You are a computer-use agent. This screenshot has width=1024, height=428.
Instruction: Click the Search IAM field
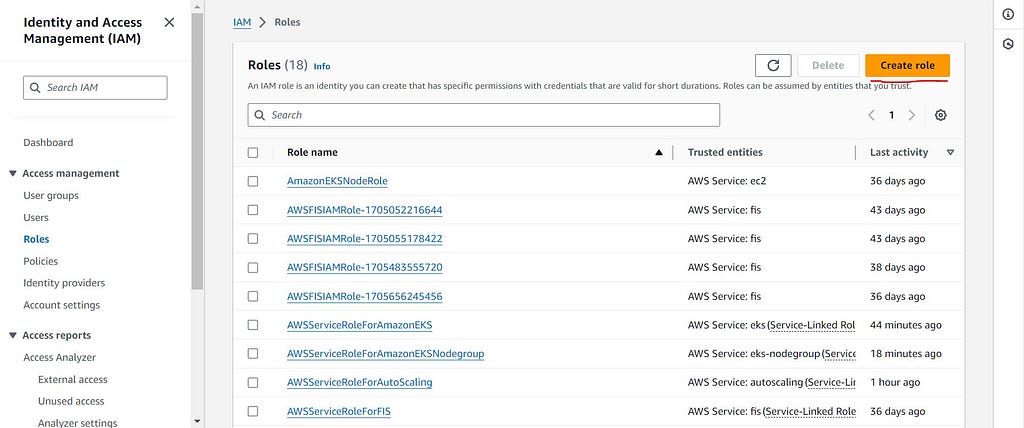coord(95,88)
